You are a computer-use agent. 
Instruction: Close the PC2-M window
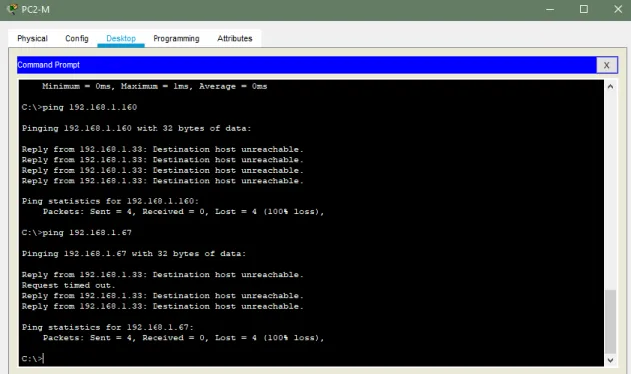coord(618,9)
